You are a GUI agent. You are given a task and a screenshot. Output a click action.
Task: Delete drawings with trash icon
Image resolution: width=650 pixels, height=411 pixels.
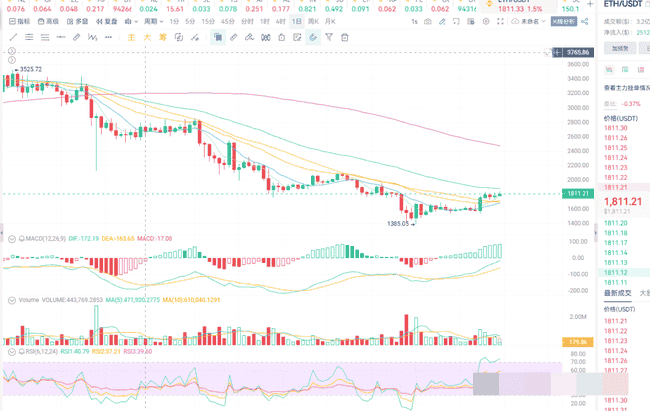coord(345,37)
